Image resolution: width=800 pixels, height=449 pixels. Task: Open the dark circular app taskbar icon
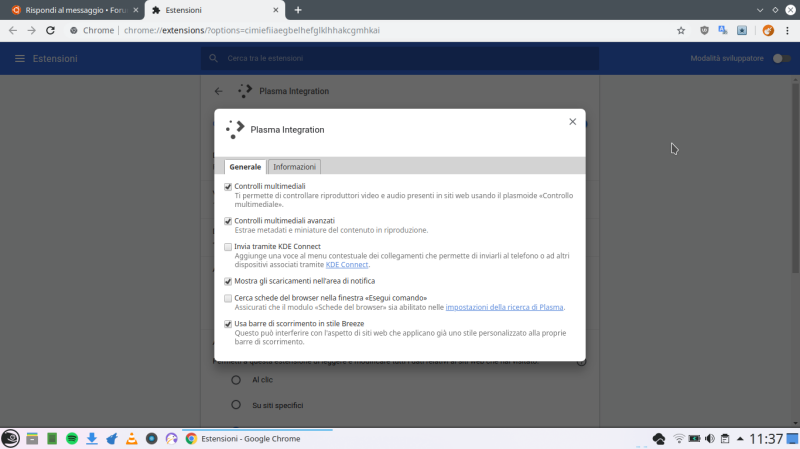point(152,438)
